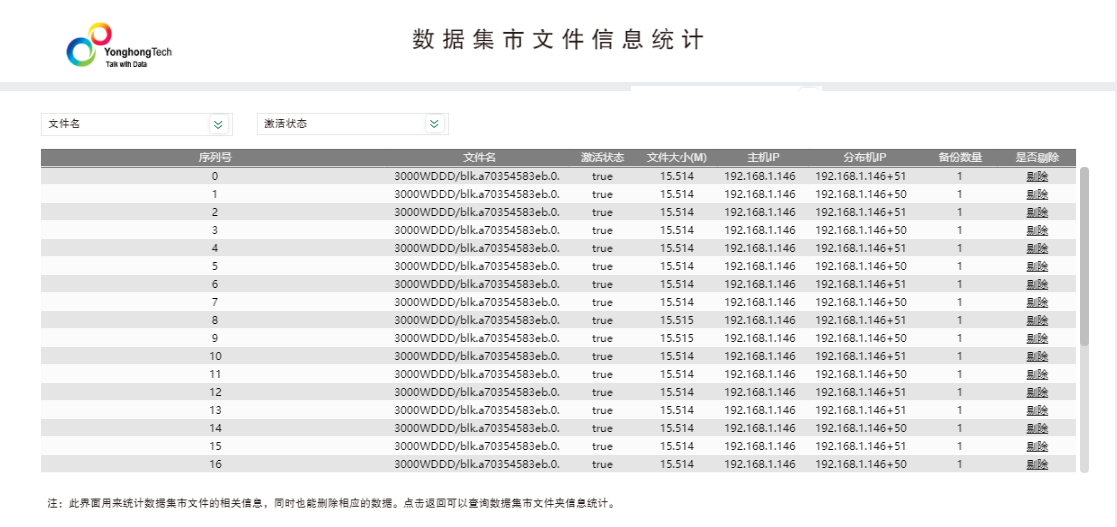Click the YonghongTech logo

pos(119,46)
